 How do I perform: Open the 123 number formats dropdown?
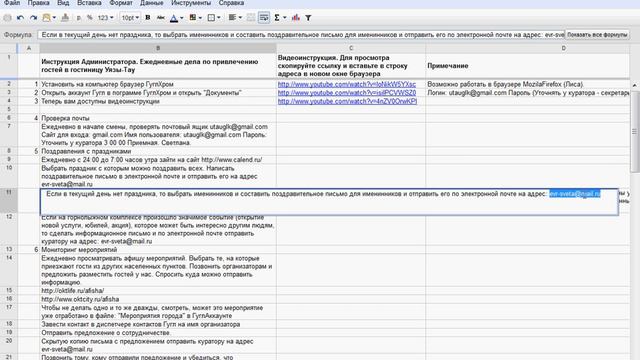(x=106, y=18)
